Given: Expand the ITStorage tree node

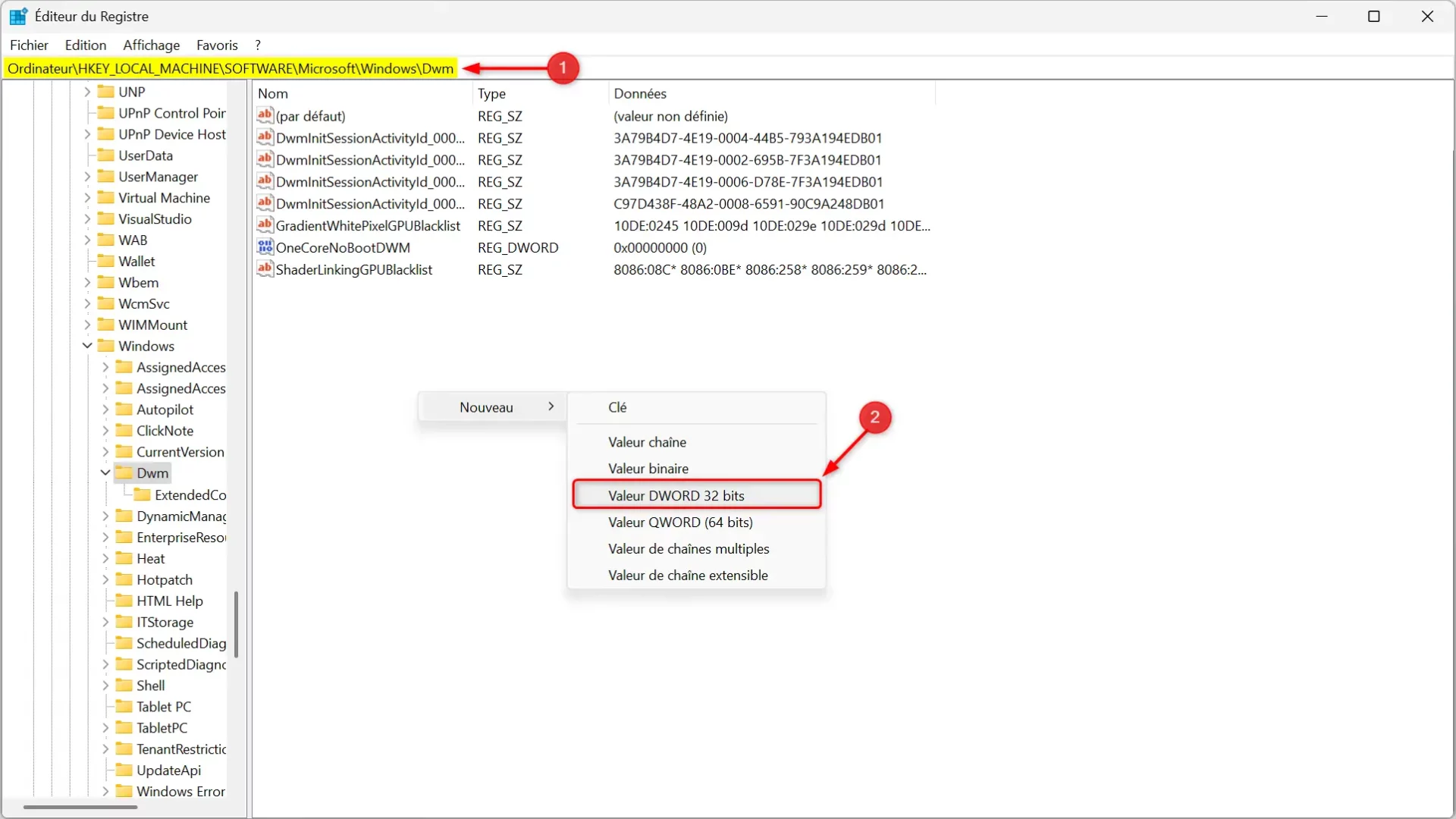Looking at the screenshot, I should (105, 622).
